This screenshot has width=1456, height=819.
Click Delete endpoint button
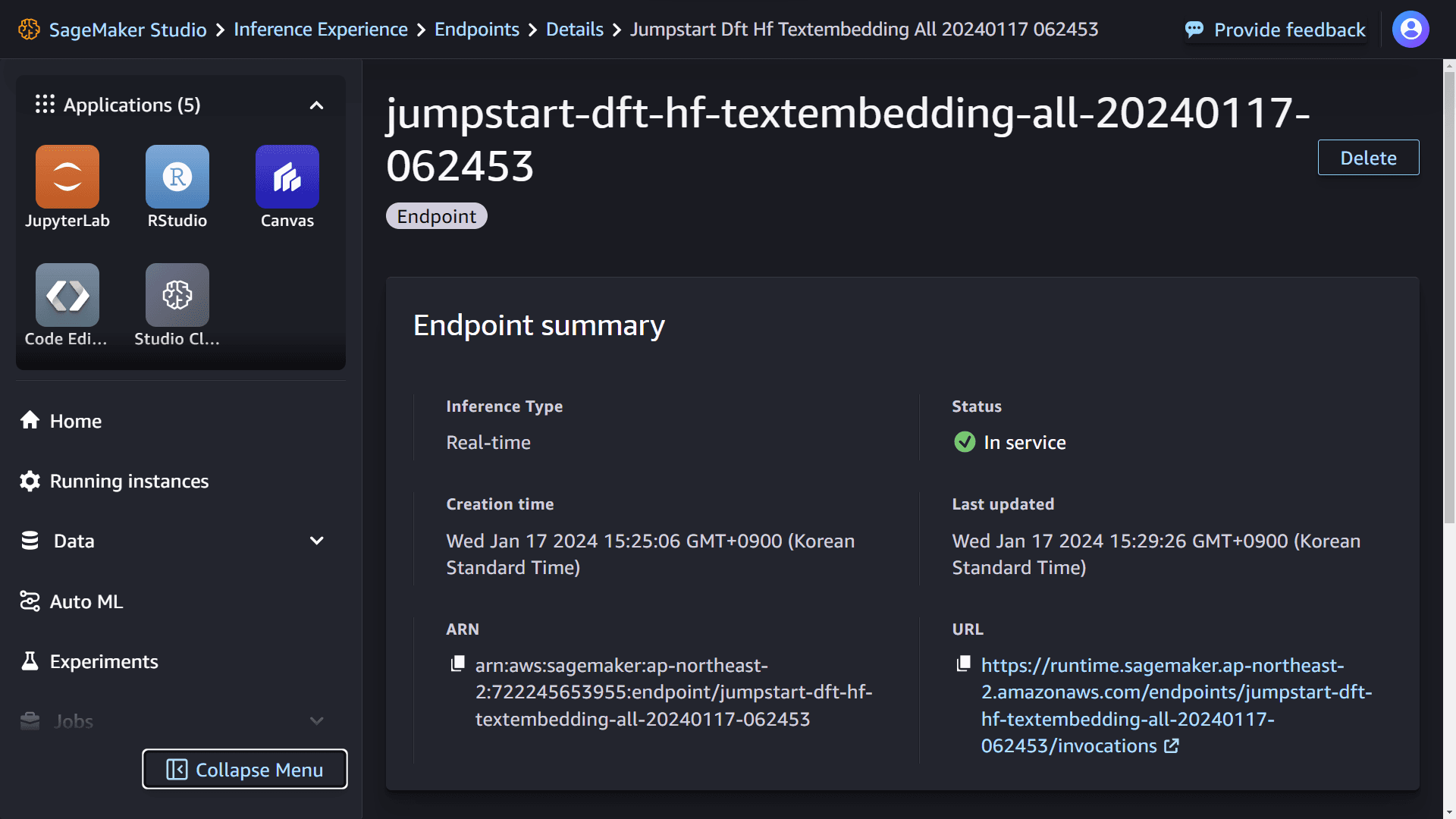[x=1368, y=158]
